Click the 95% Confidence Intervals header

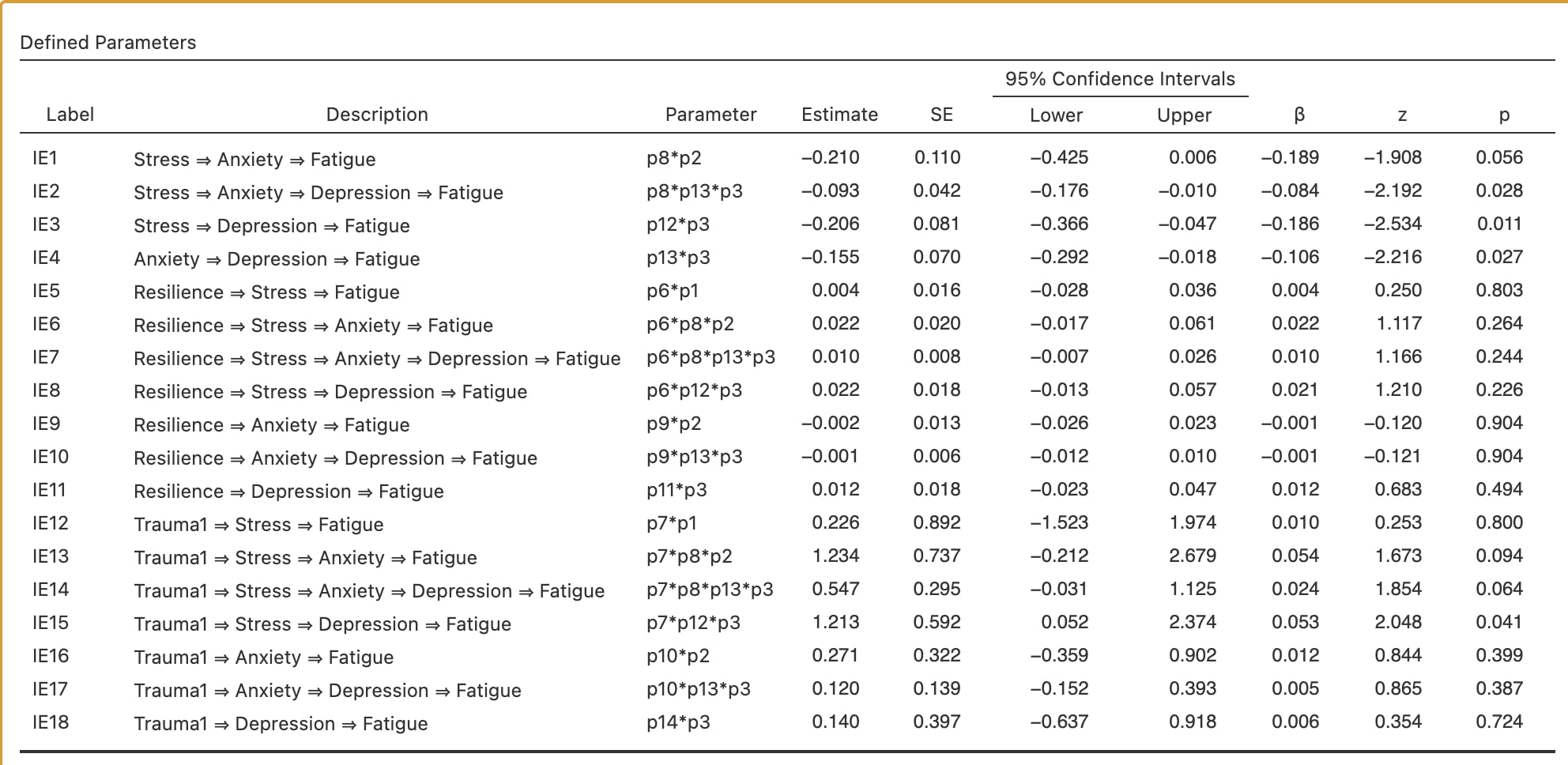pos(1119,79)
